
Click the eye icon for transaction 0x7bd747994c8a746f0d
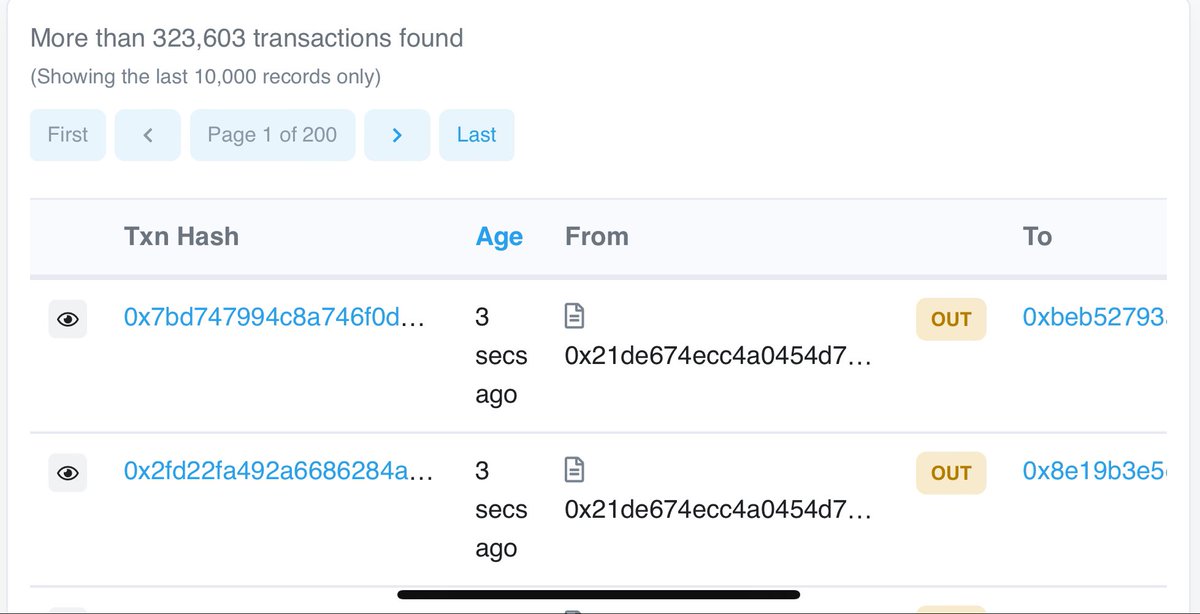[68, 319]
